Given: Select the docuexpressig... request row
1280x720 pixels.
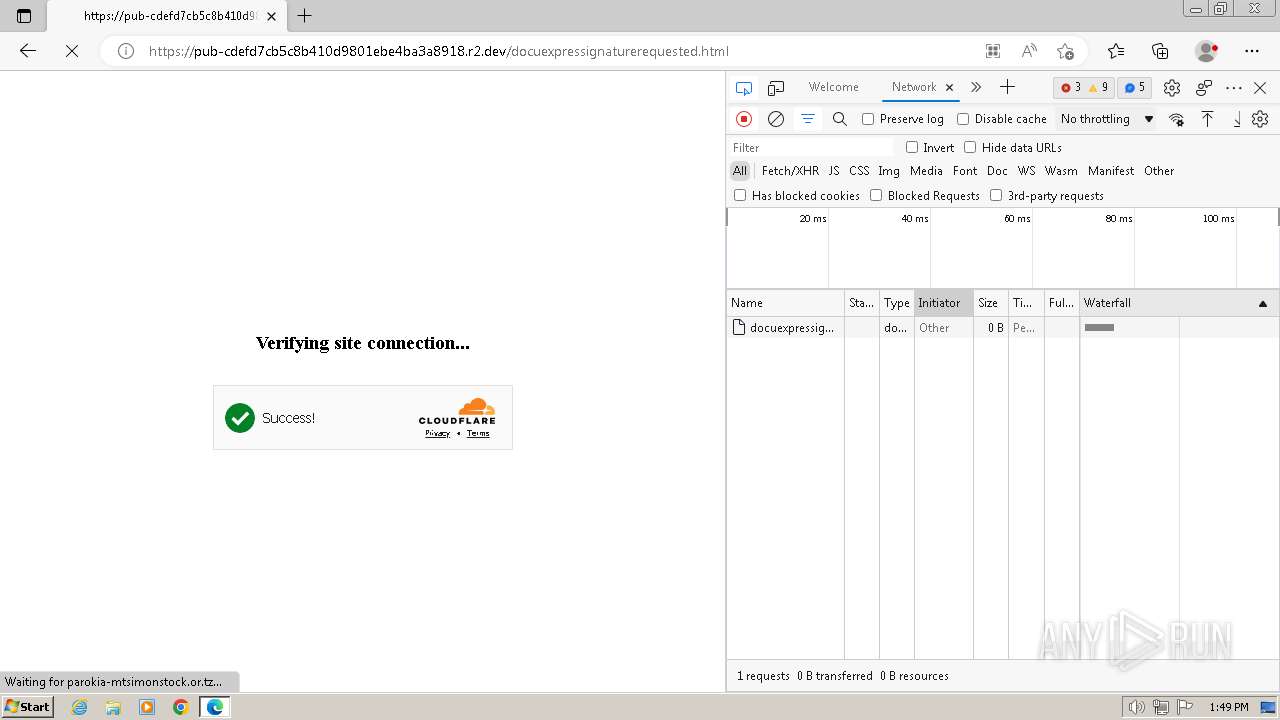Looking at the screenshot, I should [x=1002, y=328].
